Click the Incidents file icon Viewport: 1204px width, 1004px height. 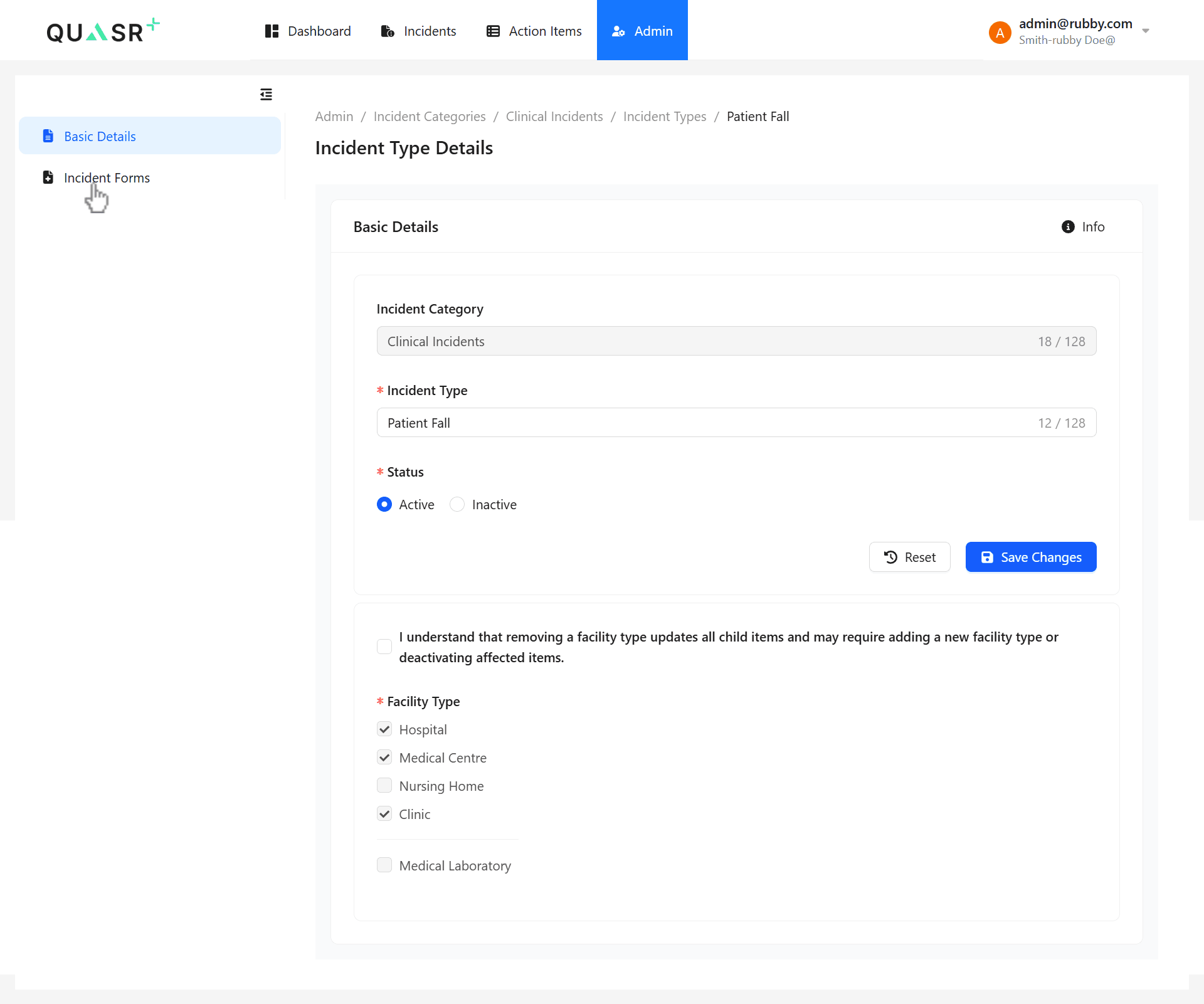coord(388,31)
